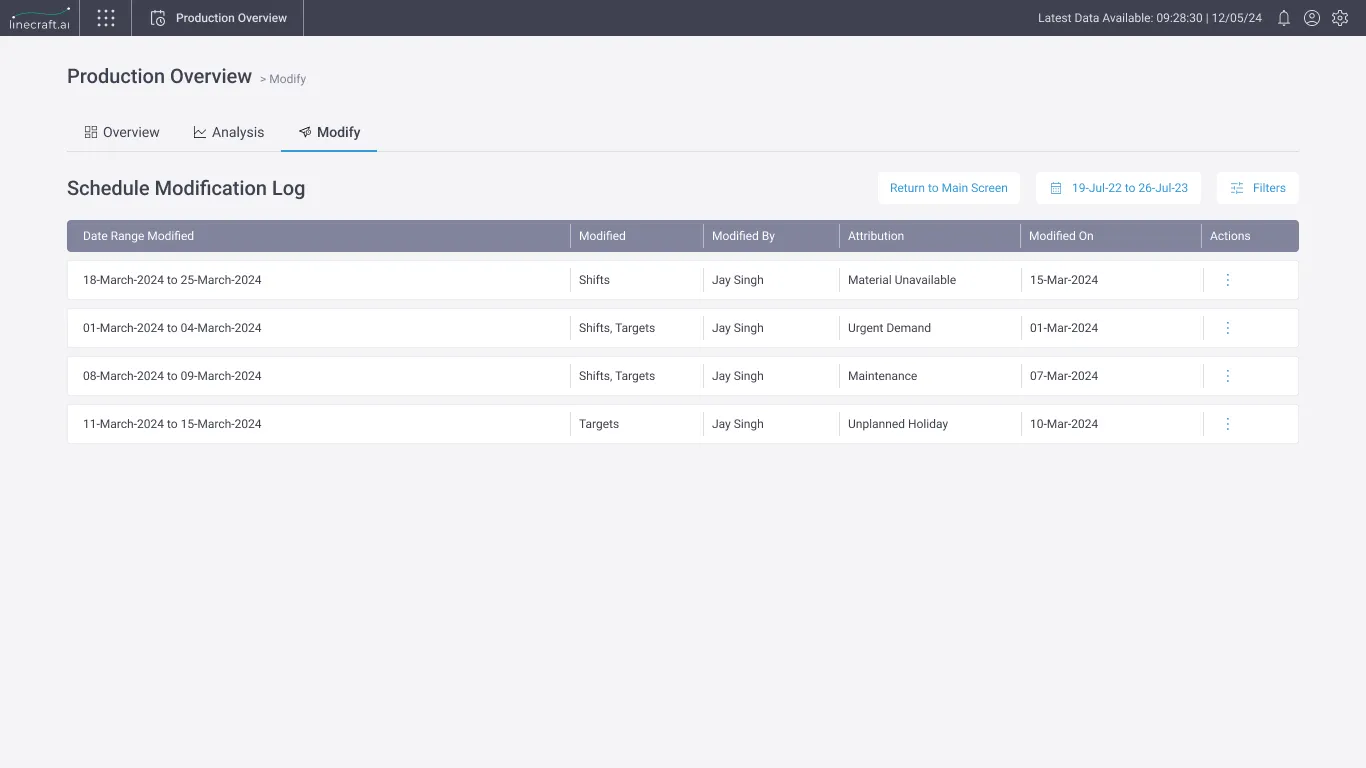Click the Schedule Modification Log heading
Screen dimensions: 1366x768
click(x=186, y=188)
